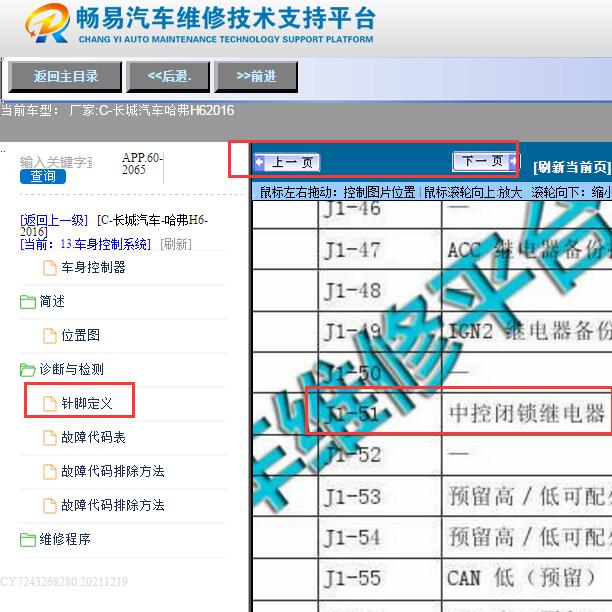The height and width of the screenshot is (612, 612).
Task: Click the left arrow on 上一页 button
Action: 259,162
